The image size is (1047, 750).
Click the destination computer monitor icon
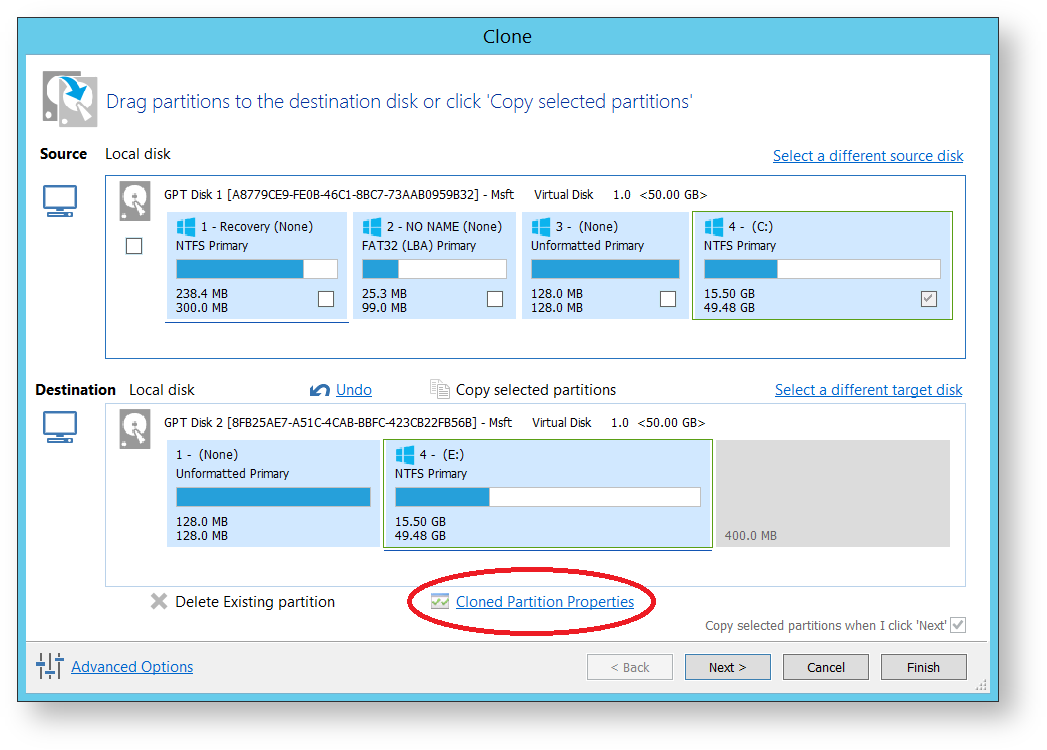pyautogui.click(x=60, y=427)
